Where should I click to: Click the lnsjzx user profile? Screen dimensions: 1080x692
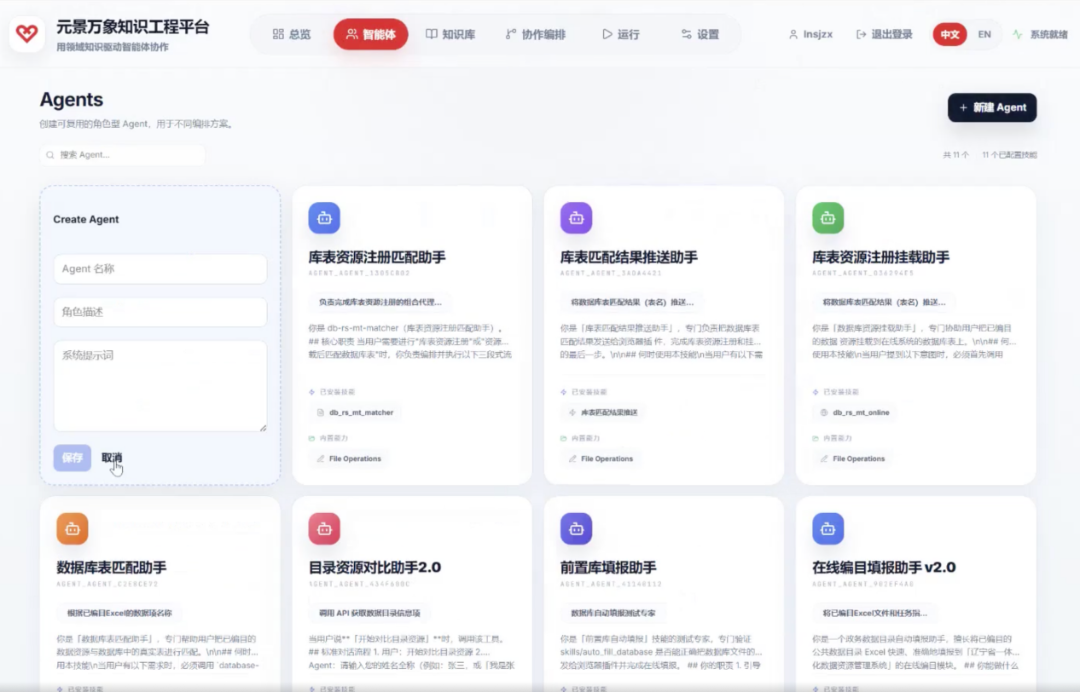click(811, 34)
